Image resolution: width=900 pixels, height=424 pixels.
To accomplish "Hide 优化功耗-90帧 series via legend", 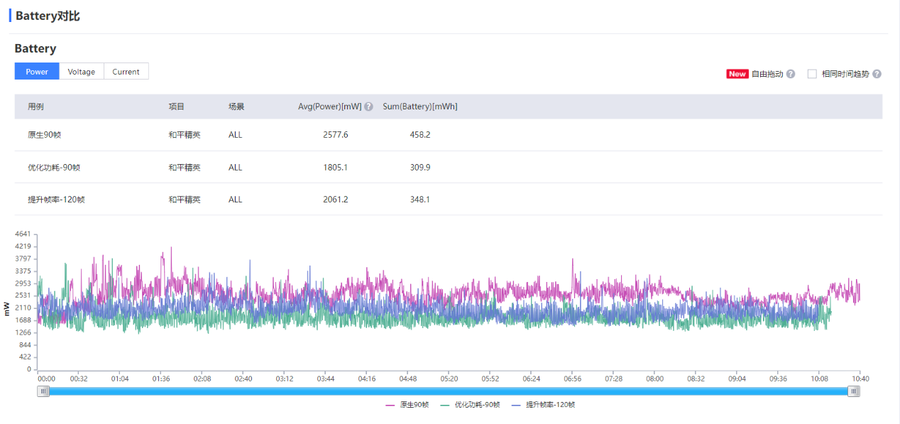I will 468,405.
